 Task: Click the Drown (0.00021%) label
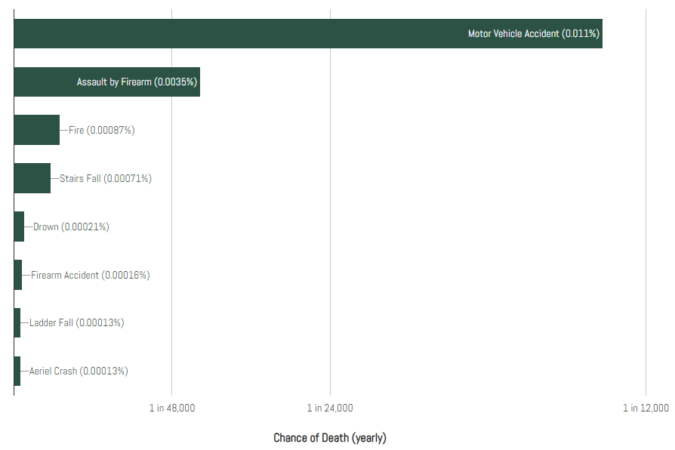[x=71, y=227]
